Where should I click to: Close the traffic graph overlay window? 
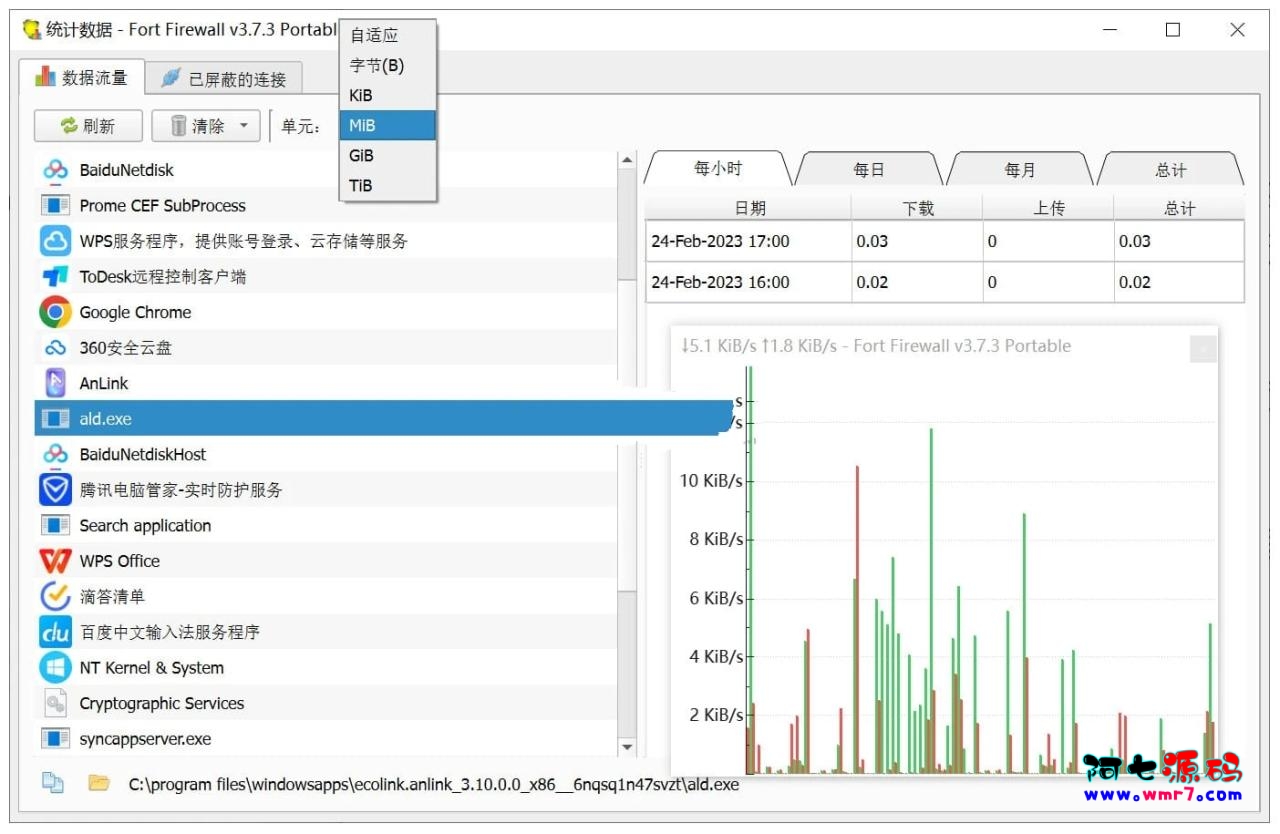coord(1204,348)
